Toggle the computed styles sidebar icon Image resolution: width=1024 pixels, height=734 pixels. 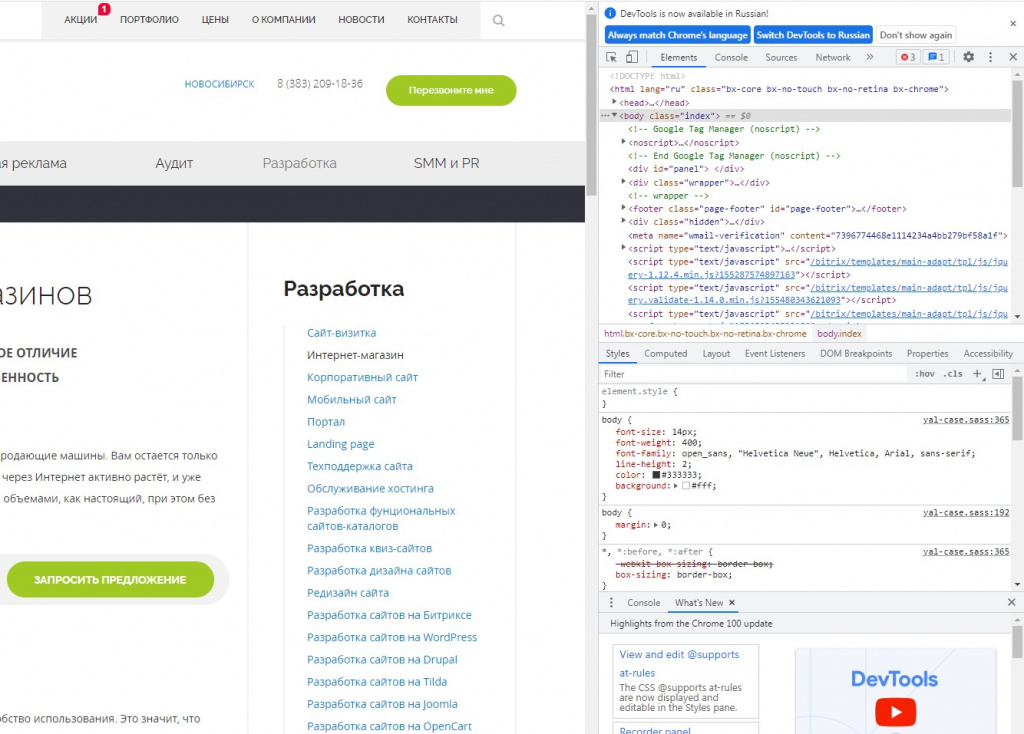[998, 374]
